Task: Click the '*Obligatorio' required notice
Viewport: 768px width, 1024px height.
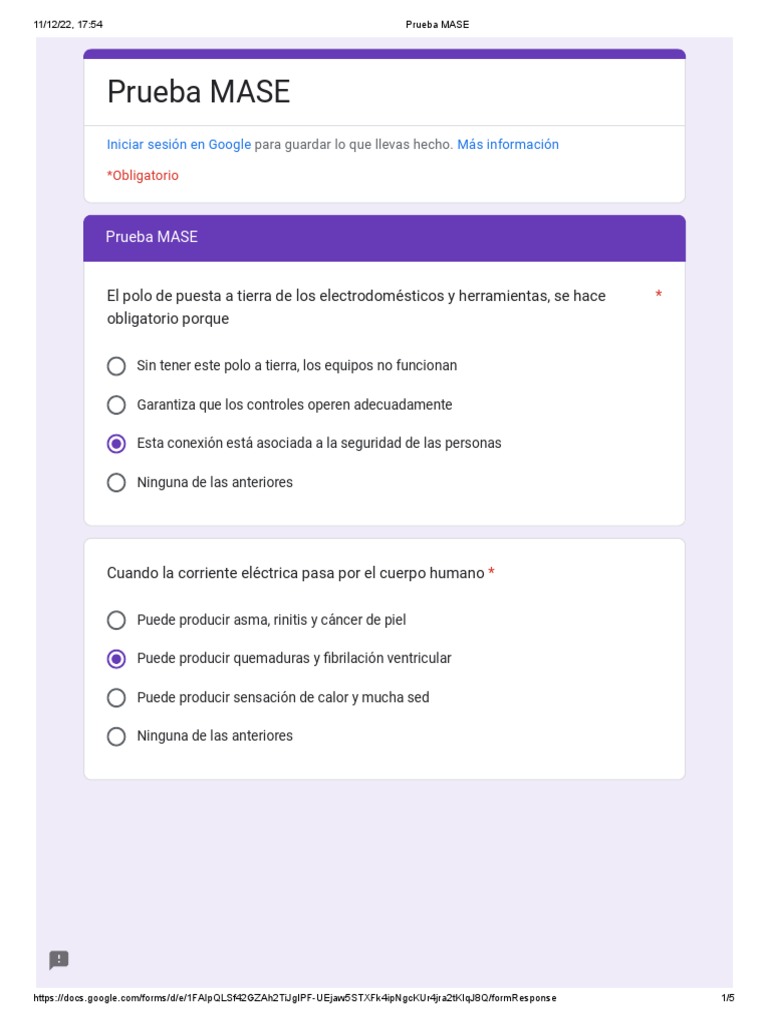Action: (143, 176)
